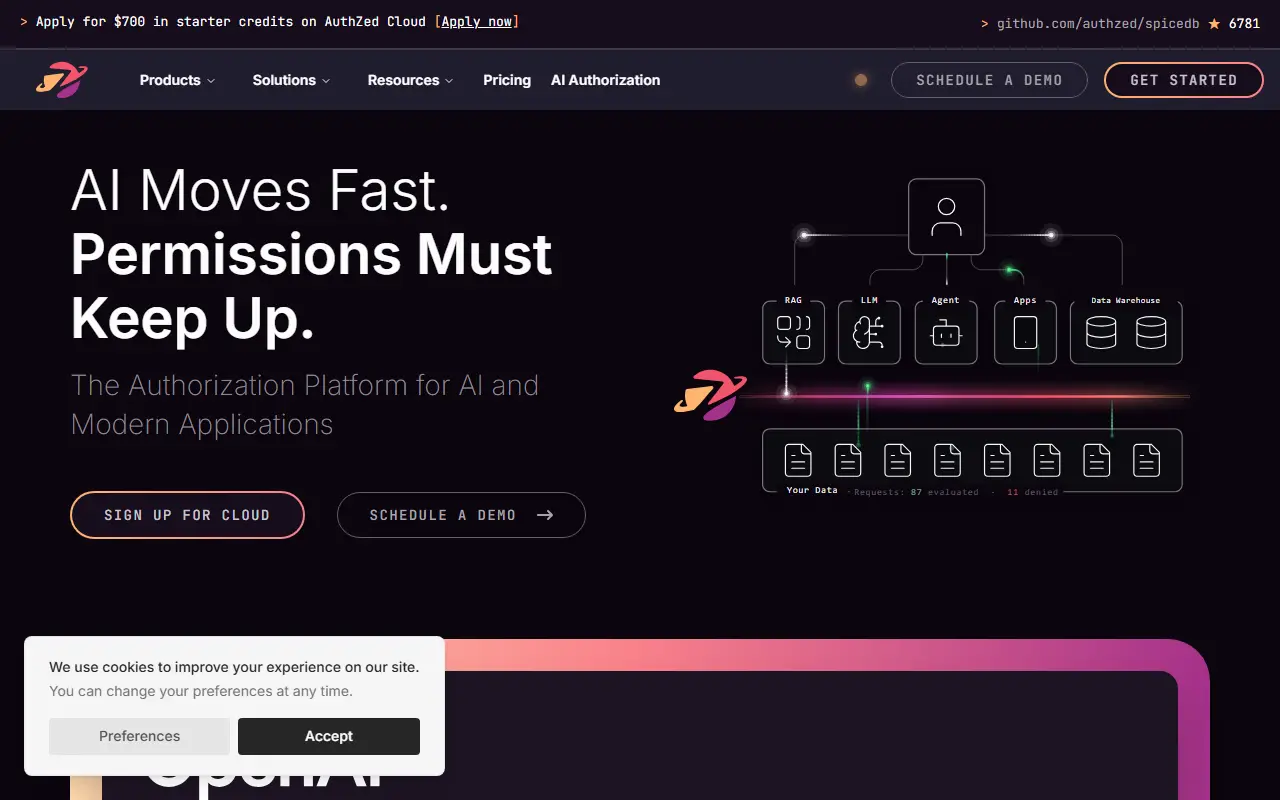The height and width of the screenshot is (800, 1280).
Task: Click the planet logo beside the diagram's pink line
Action: tap(710, 395)
